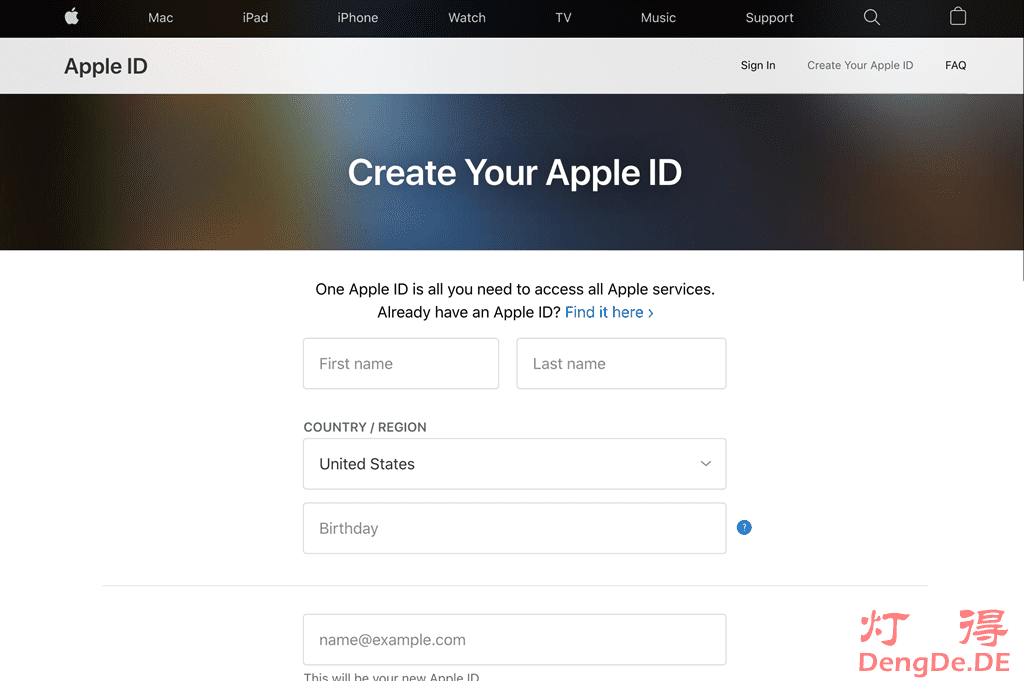Image resolution: width=1024 pixels, height=681 pixels.
Task: Navigate to the Watch page
Action: tap(466, 18)
